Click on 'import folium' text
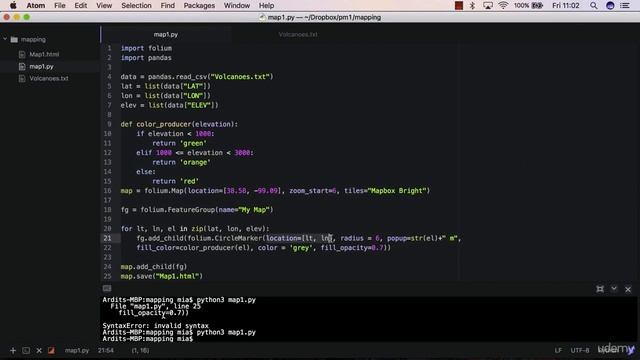640x360 pixels. point(146,48)
